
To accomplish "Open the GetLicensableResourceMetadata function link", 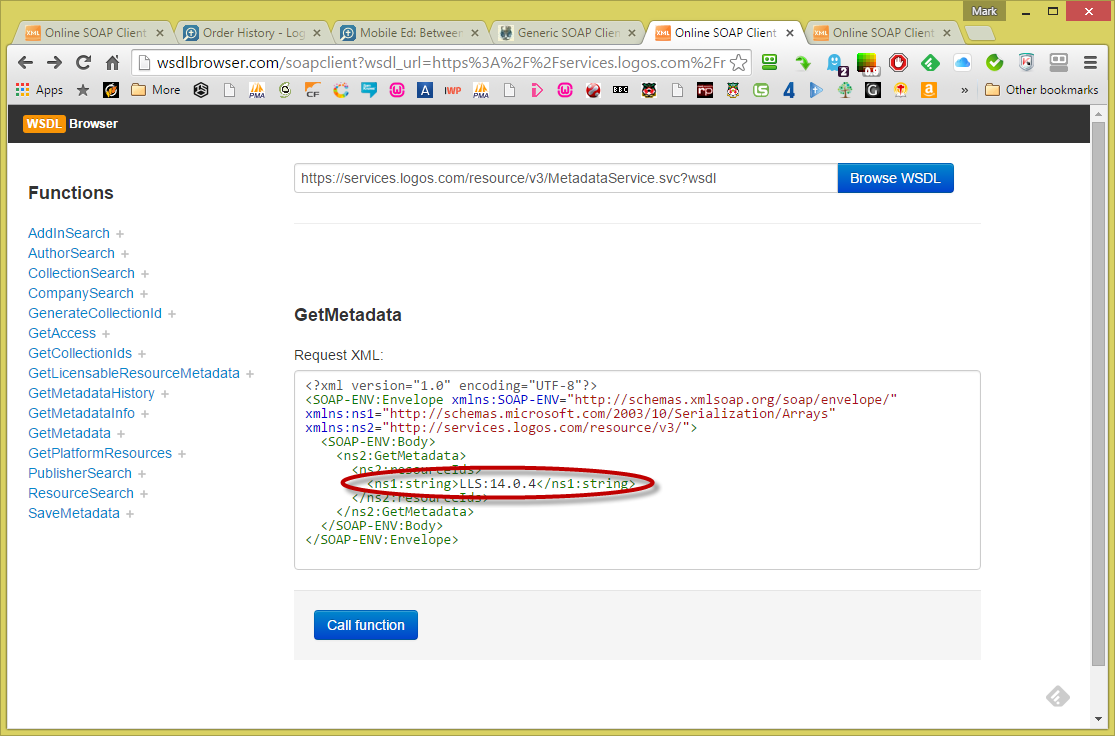I will (134, 373).
